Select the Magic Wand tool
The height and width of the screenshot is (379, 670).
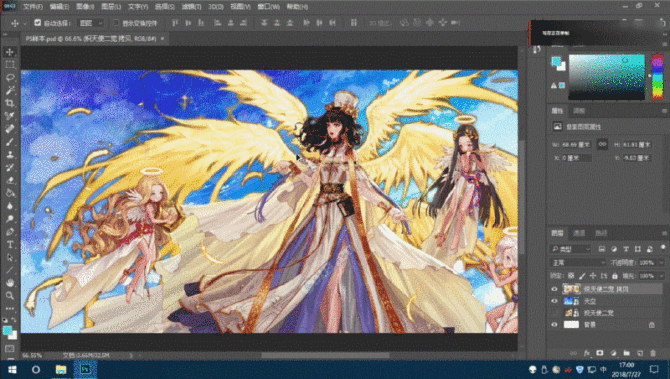pyautogui.click(x=10, y=90)
